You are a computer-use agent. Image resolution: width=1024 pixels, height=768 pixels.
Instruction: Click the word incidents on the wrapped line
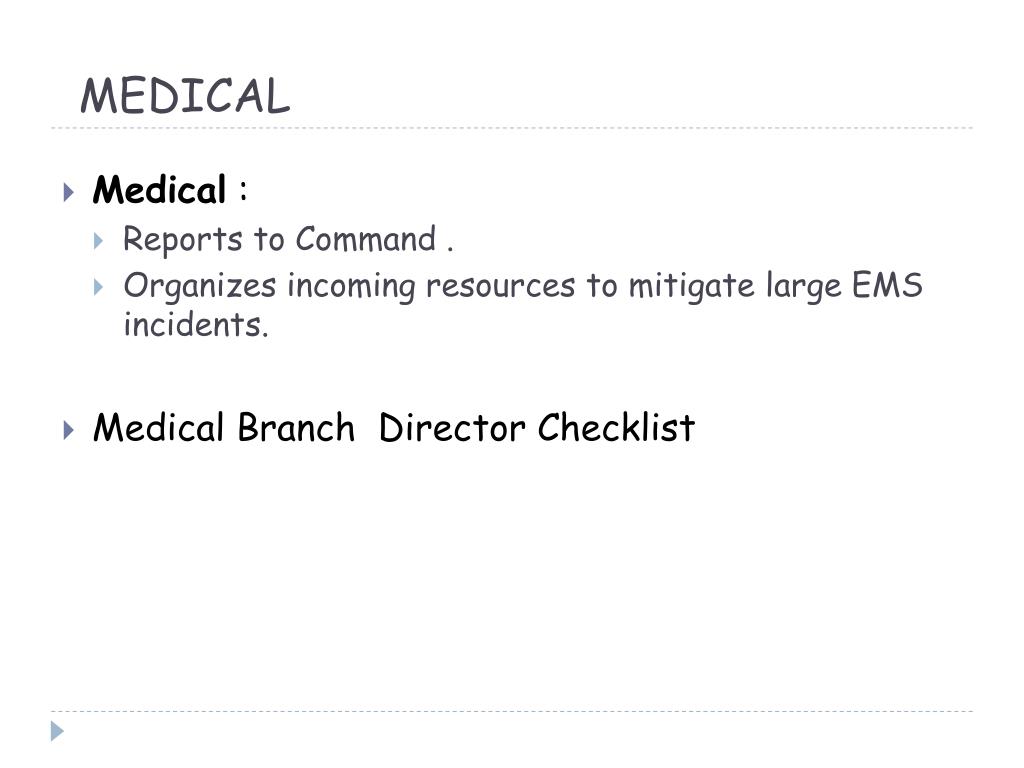(196, 325)
